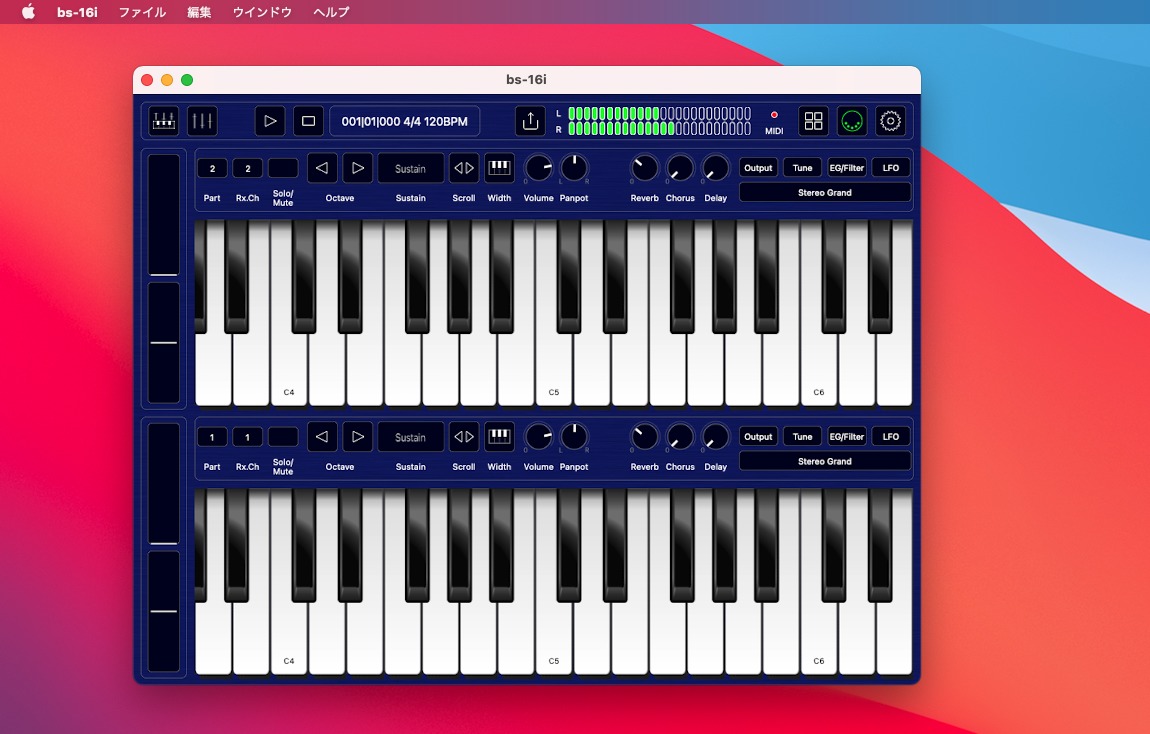
Task: Click the upper keyboard Volume knob
Action: click(538, 169)
